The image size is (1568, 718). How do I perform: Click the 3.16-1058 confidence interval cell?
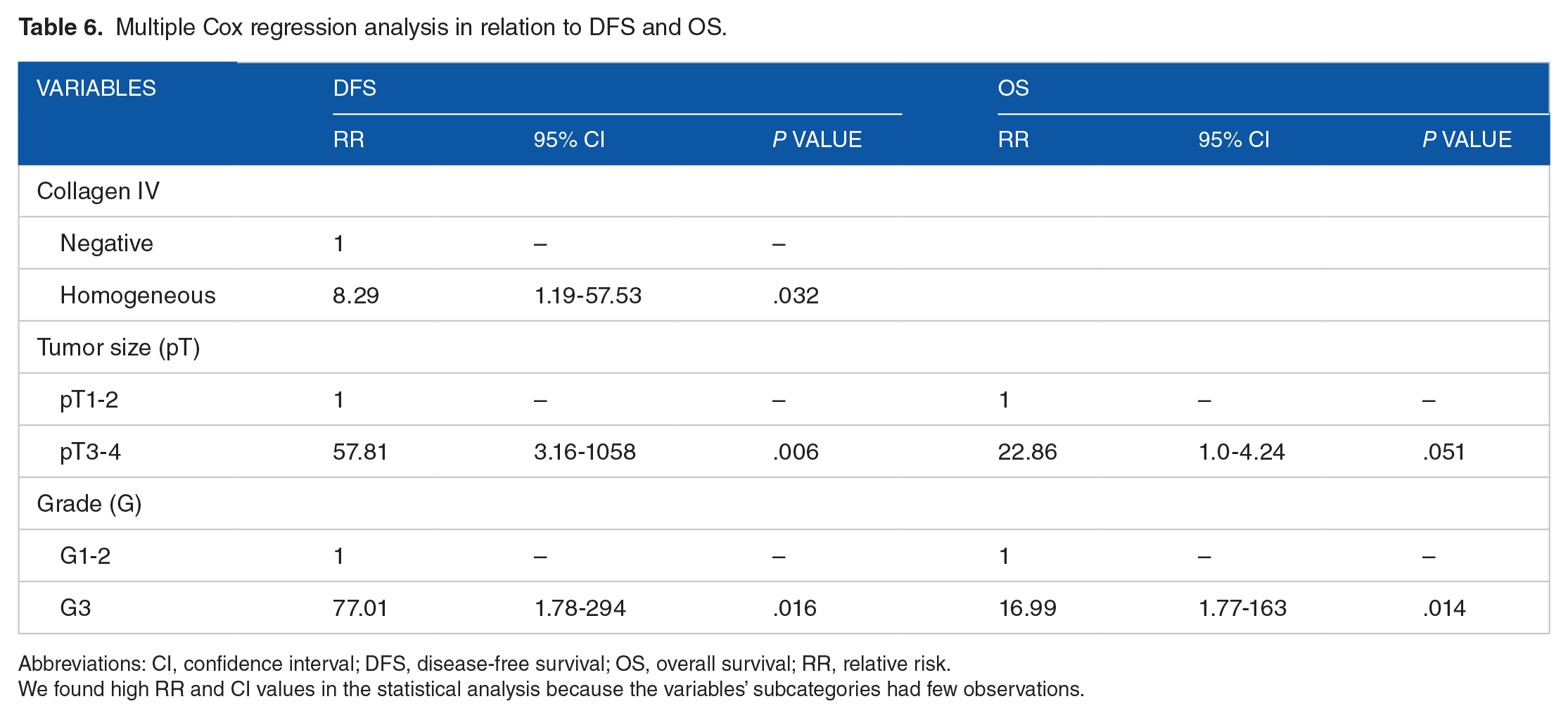click(585, 451)
